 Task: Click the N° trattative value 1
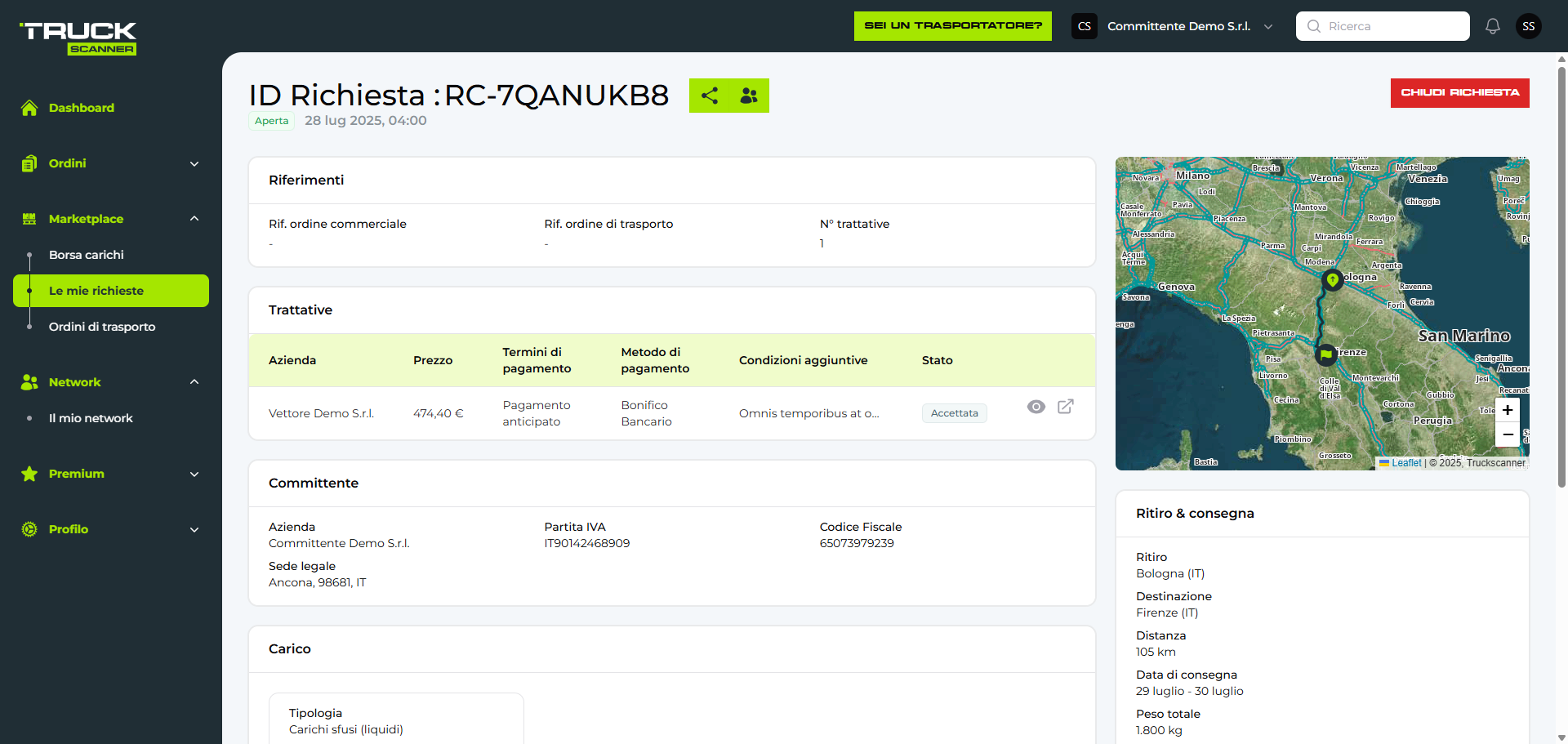(x=822, y=243)
